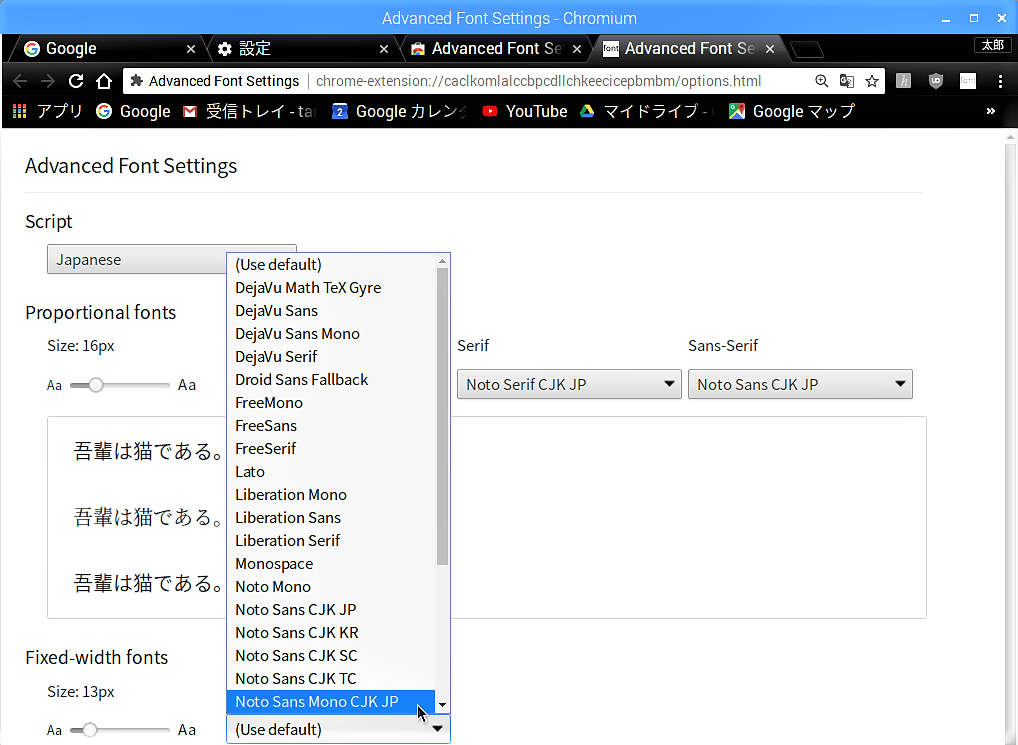Select Noto Sans Mono CJK JP option
This screenshot has width=1018, height=745.
(x=317, y=702)
